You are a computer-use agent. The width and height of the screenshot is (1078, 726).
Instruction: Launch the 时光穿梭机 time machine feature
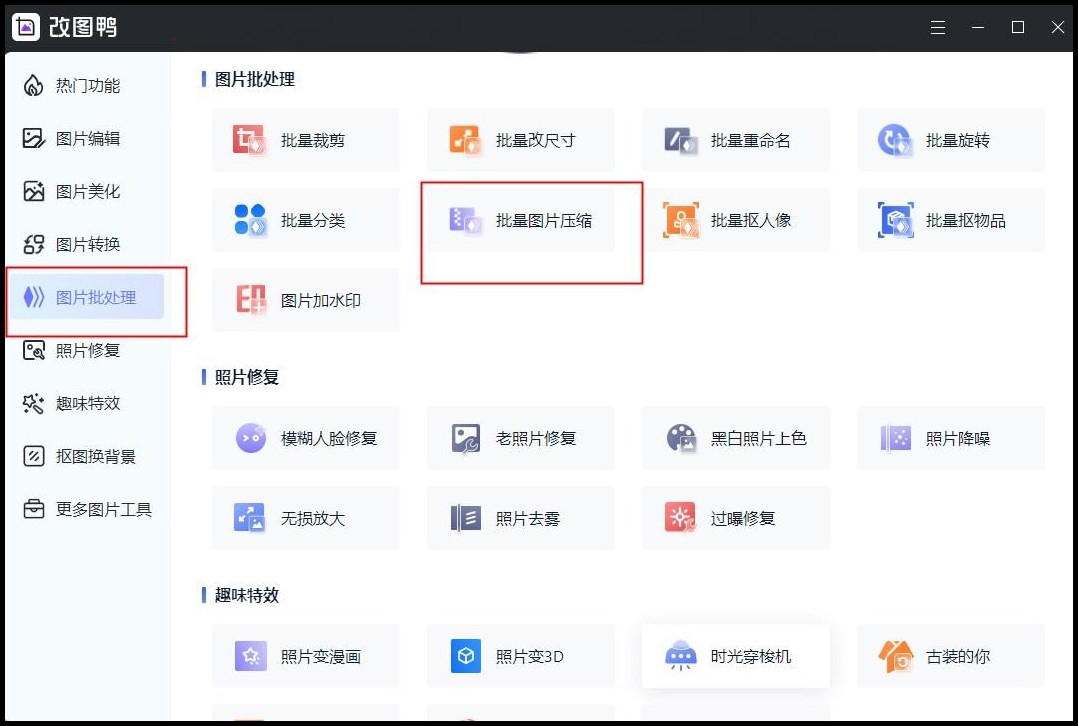[735, 656]
